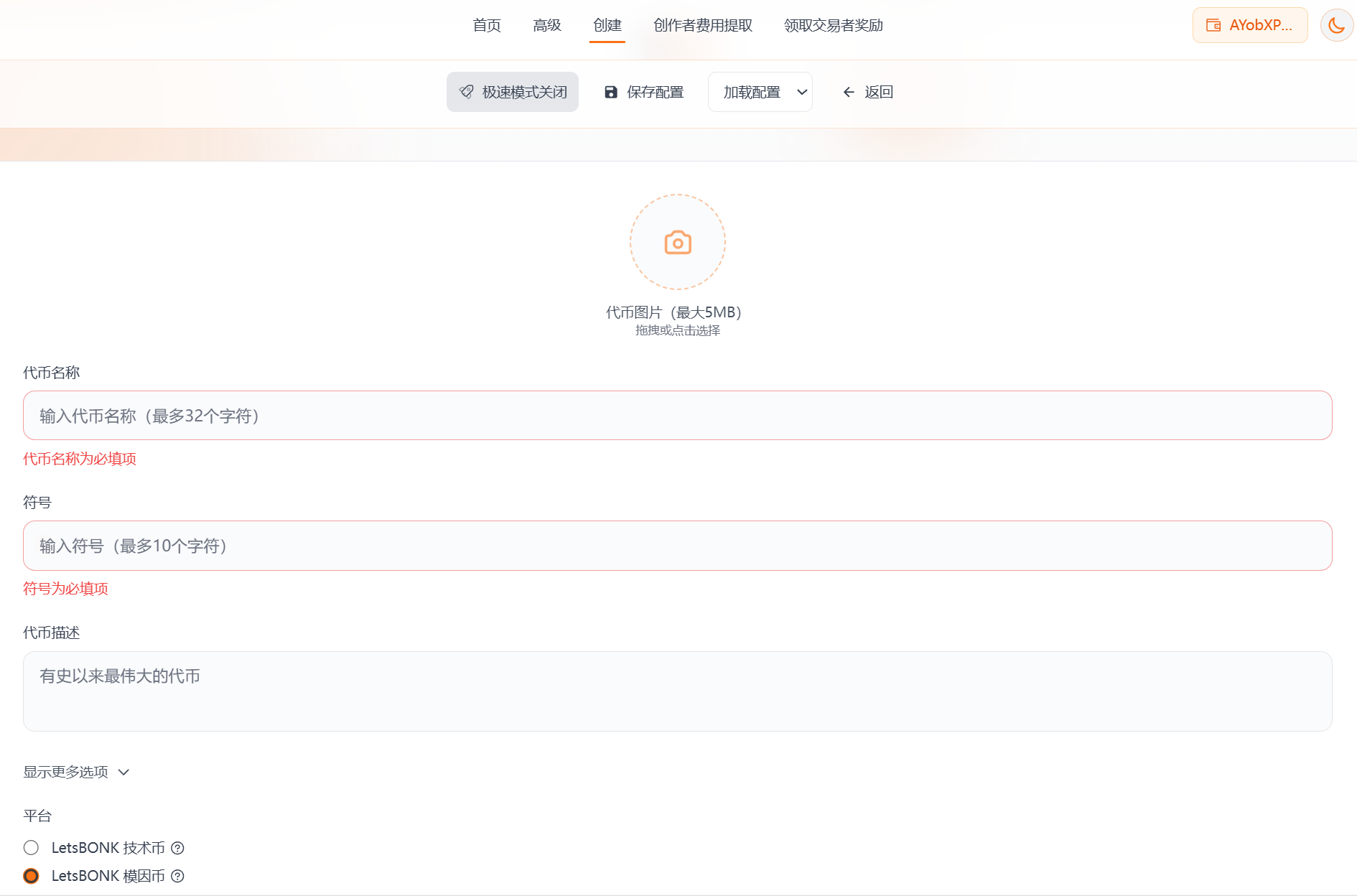Screen dimensions: 1357x896
Task: Click into the 符号 input field
Action: 677,546
